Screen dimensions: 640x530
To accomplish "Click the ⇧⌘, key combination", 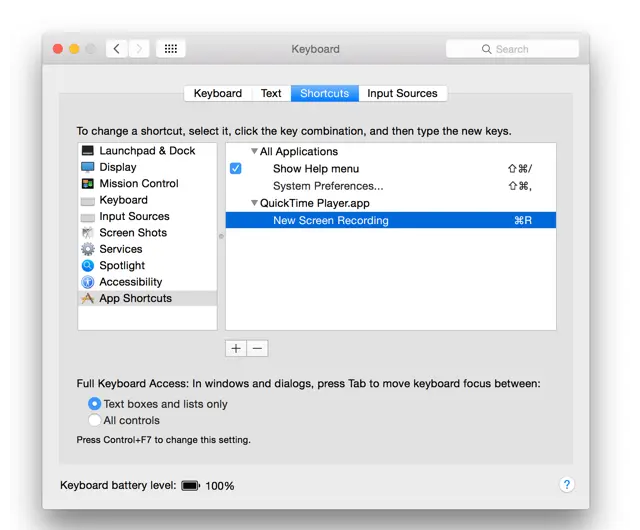I will [520, 186].
